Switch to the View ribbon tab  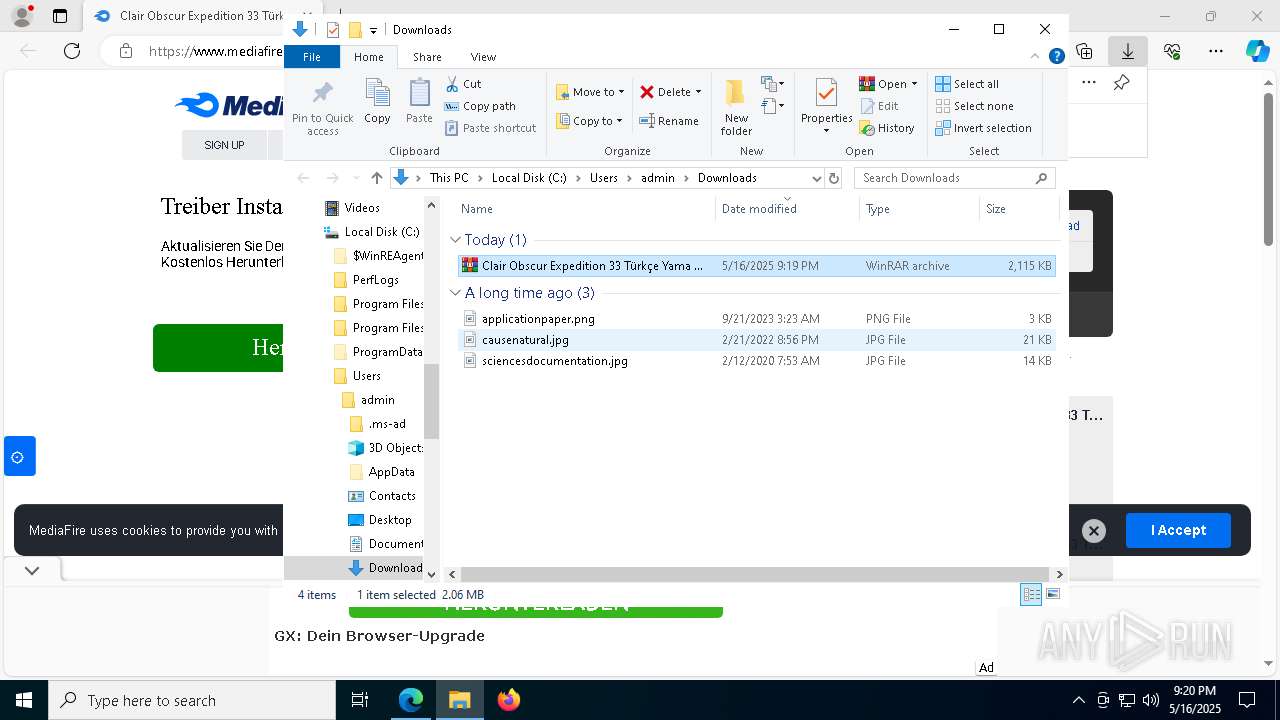pyautogui.click(x=483, y=57)
